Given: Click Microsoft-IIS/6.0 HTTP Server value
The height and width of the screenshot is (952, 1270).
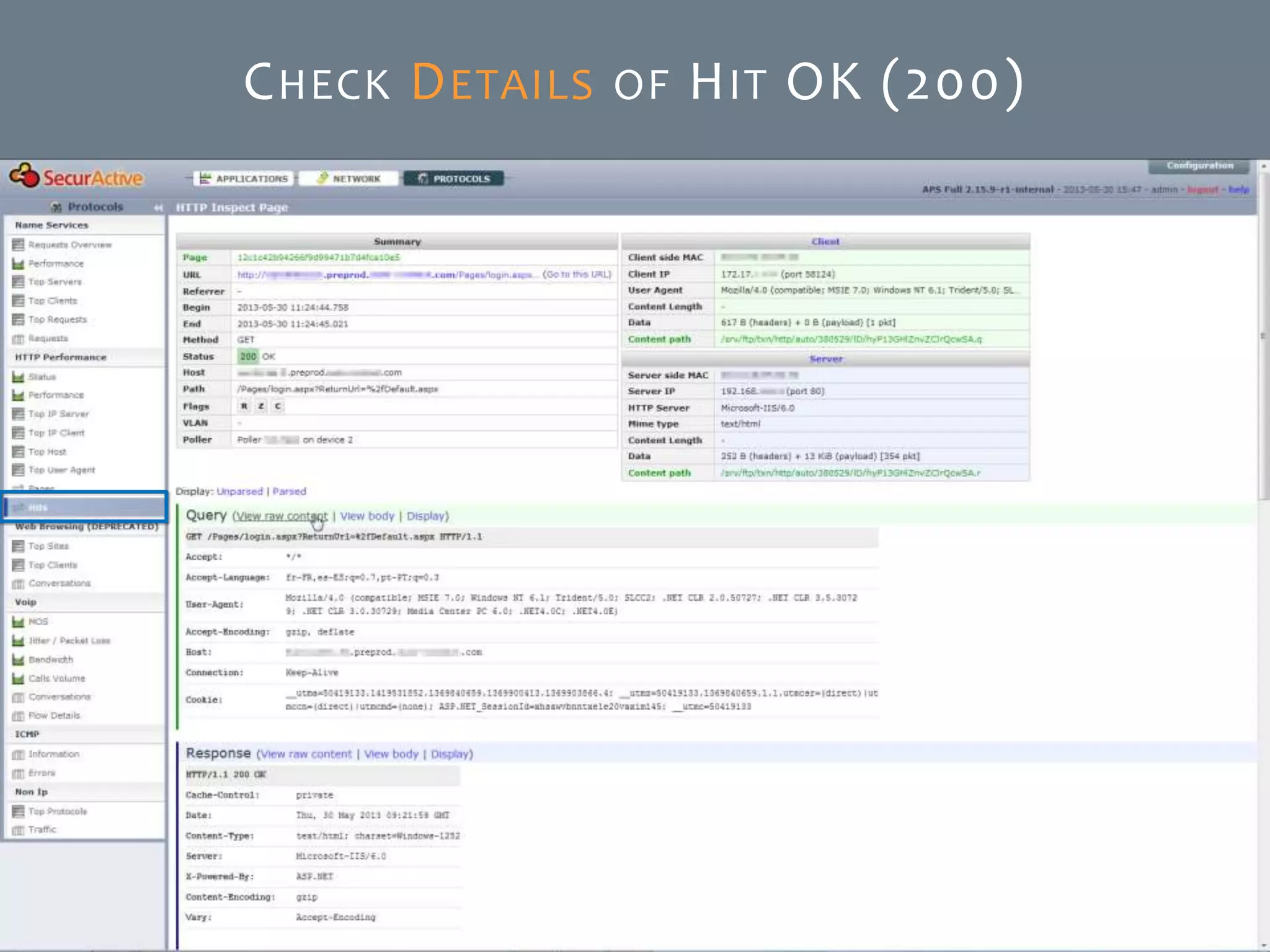Looking at the screenshot, I should (757, 408).
